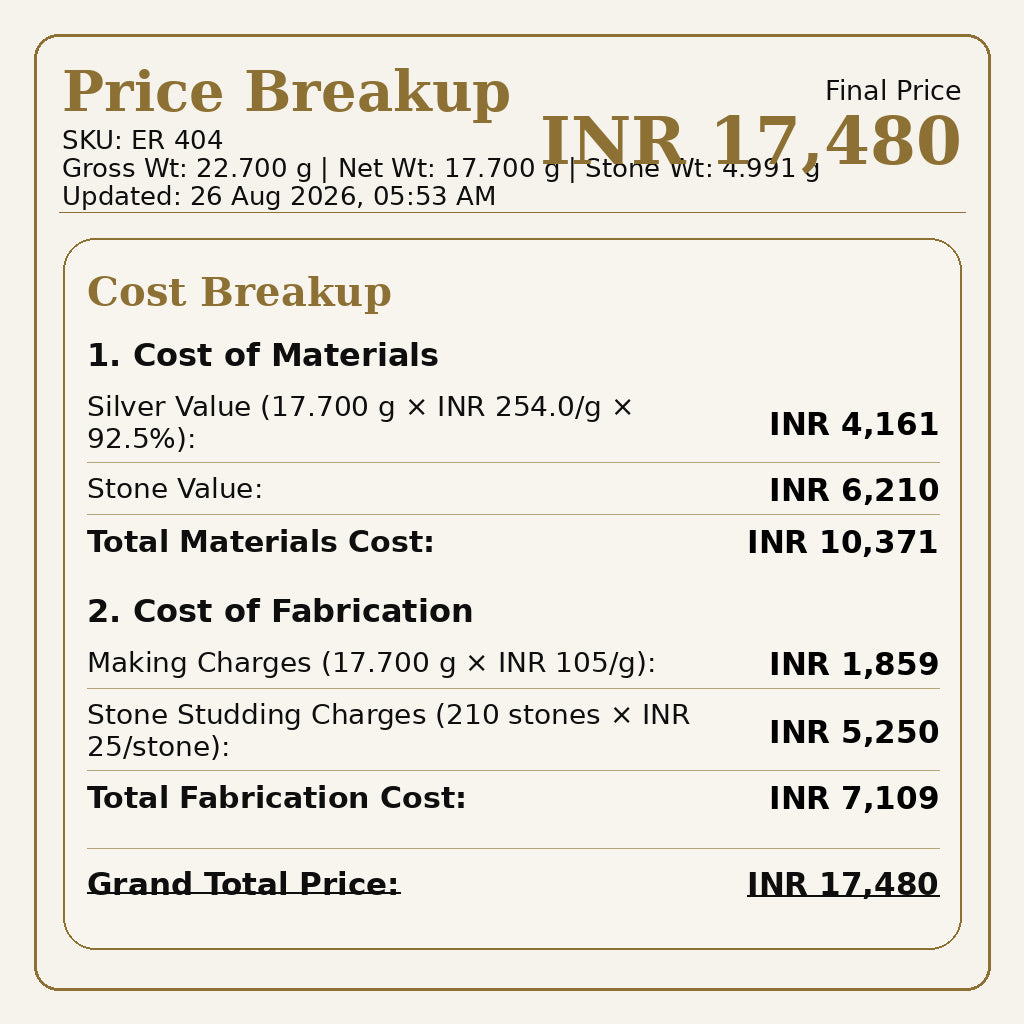Click the INR 10,371 materials total
The image size is (1024, 1024).
[843, 543]
